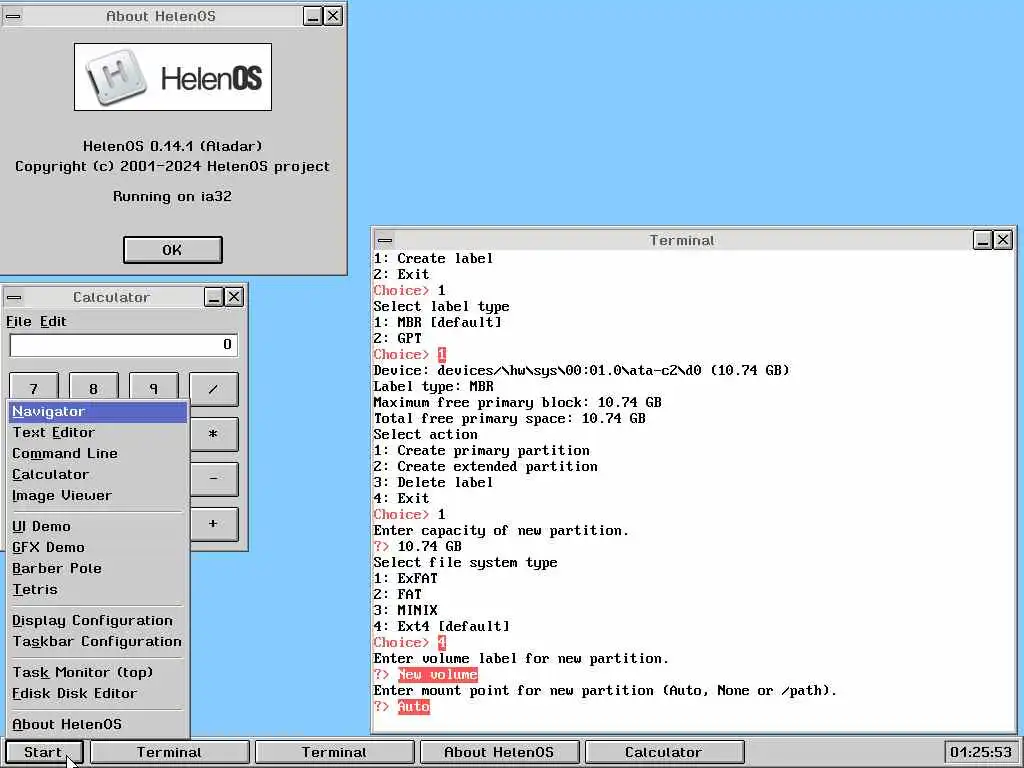Click '4: Ext4 [default]' line in Terminal
Image resolution: width=1024 pixels, height=768 pixels.
pos(441,626)
